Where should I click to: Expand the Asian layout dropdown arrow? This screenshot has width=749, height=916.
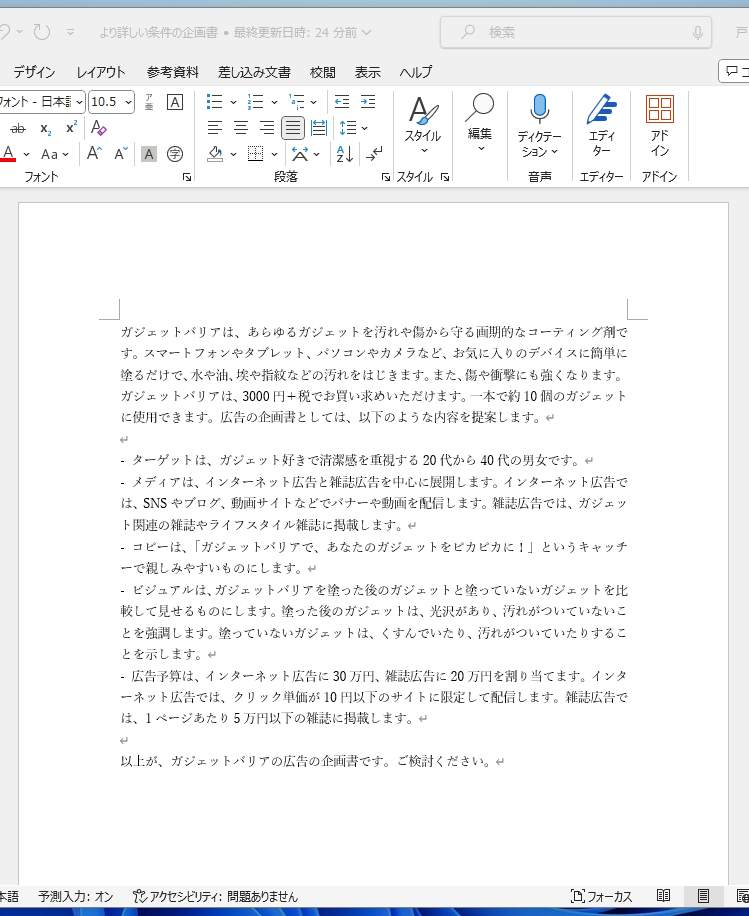point(316,154)
